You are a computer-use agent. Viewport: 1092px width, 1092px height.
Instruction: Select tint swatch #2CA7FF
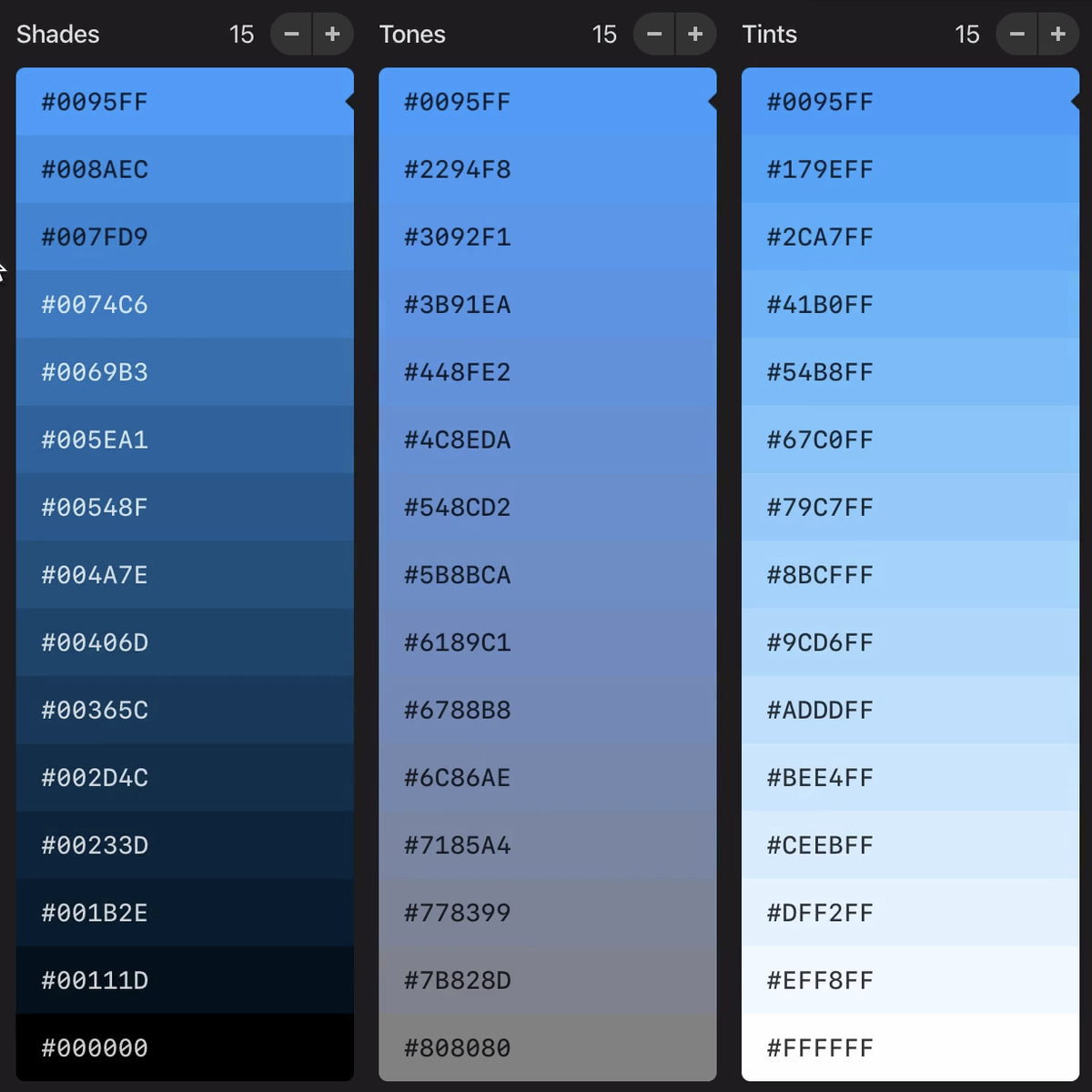pyautogui.click(x=911, y=237)
